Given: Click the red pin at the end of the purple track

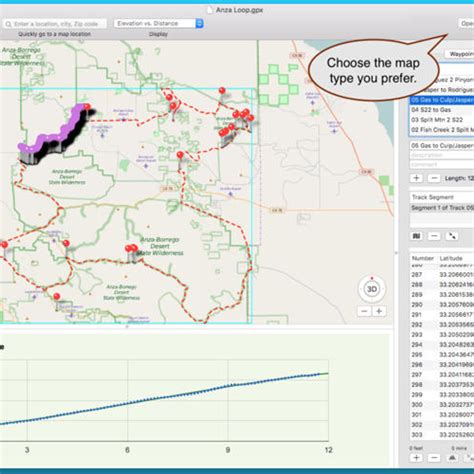Looking at the screenshot, I should point(87,107).
